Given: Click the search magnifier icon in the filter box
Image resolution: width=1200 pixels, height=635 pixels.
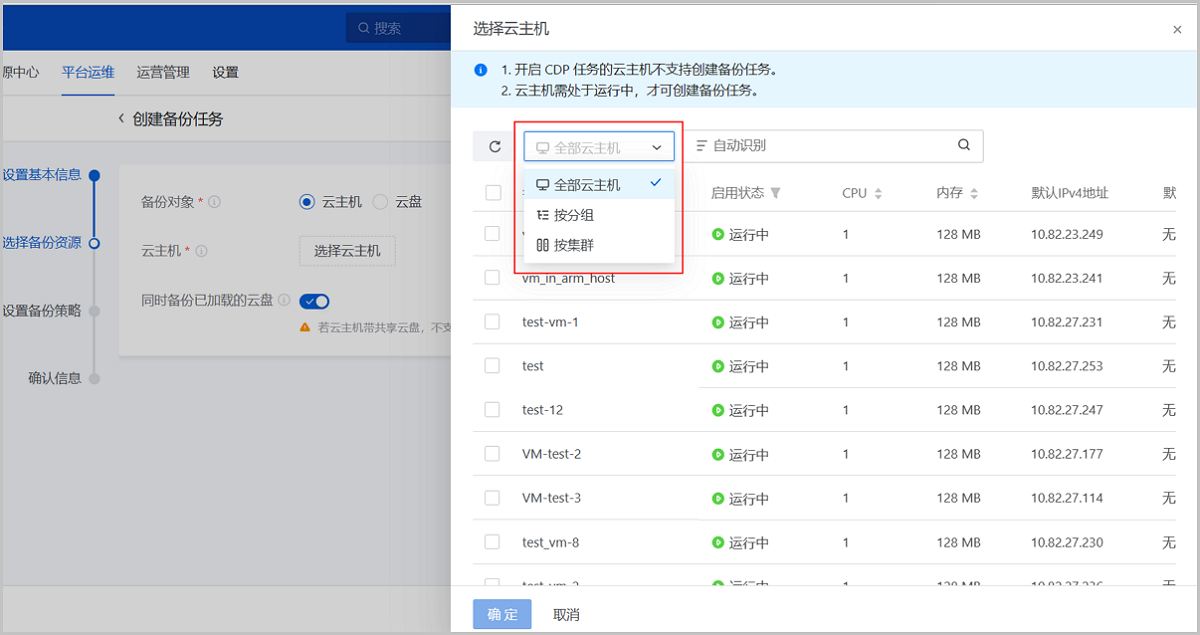Looking at the screenshot, I should click(x=964, y=145).
